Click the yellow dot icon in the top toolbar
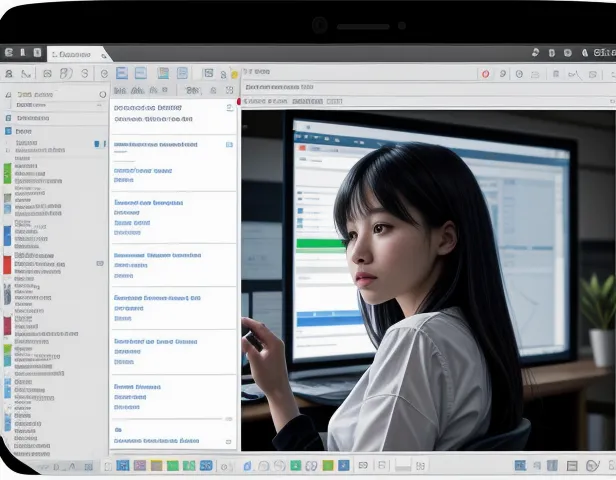The width and height of the screenshot is (616, 480). pyautogui.click(x=234, y=74)
